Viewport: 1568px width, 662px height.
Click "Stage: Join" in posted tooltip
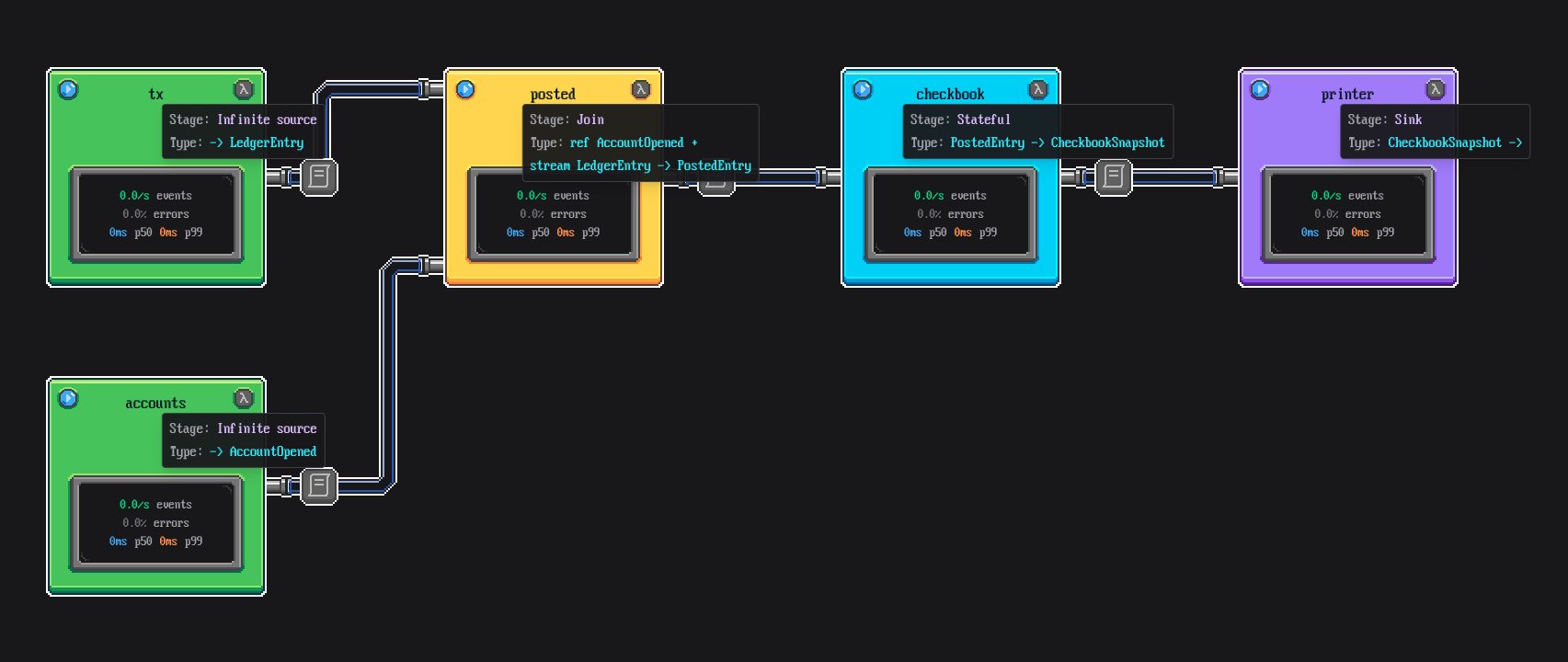567,120
